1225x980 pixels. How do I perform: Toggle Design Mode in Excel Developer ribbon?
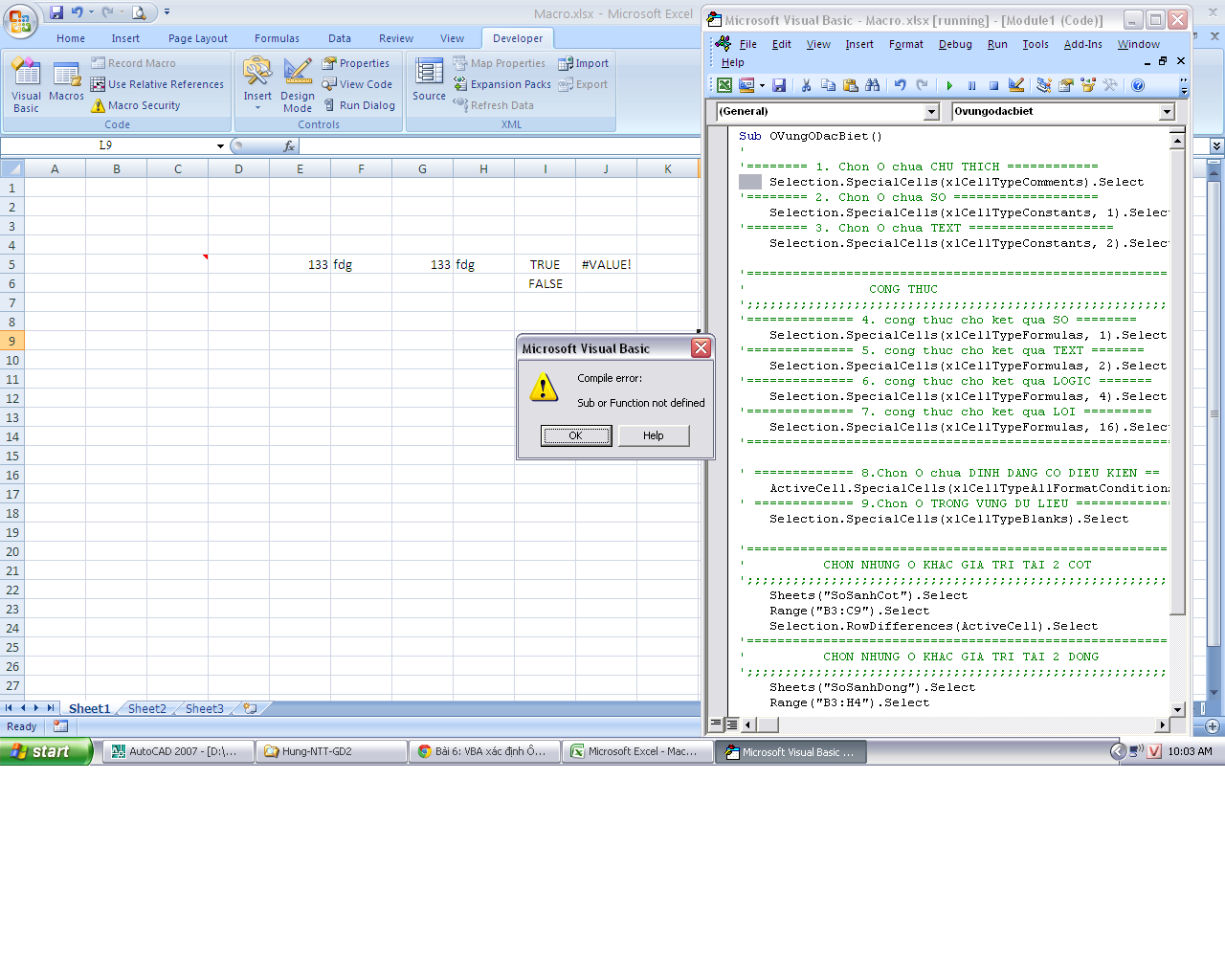point(298,85)
